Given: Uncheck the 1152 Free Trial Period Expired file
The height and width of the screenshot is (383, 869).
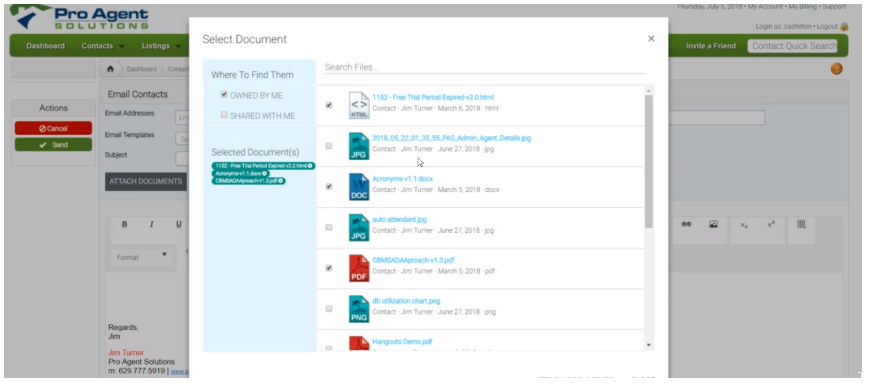Looking at the screenshot, I should 329,105.
